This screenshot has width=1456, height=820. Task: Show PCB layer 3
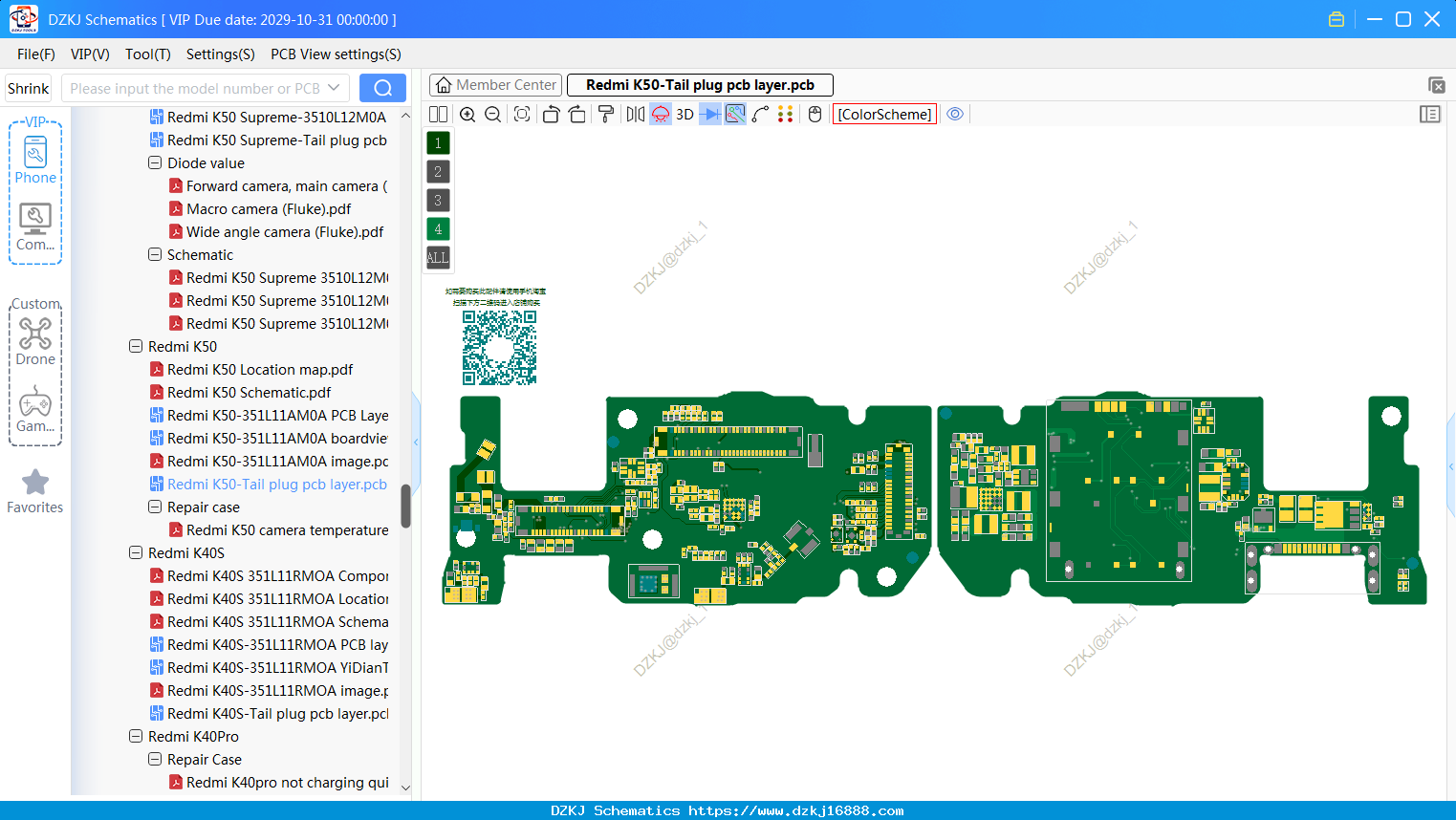point(438,200)
